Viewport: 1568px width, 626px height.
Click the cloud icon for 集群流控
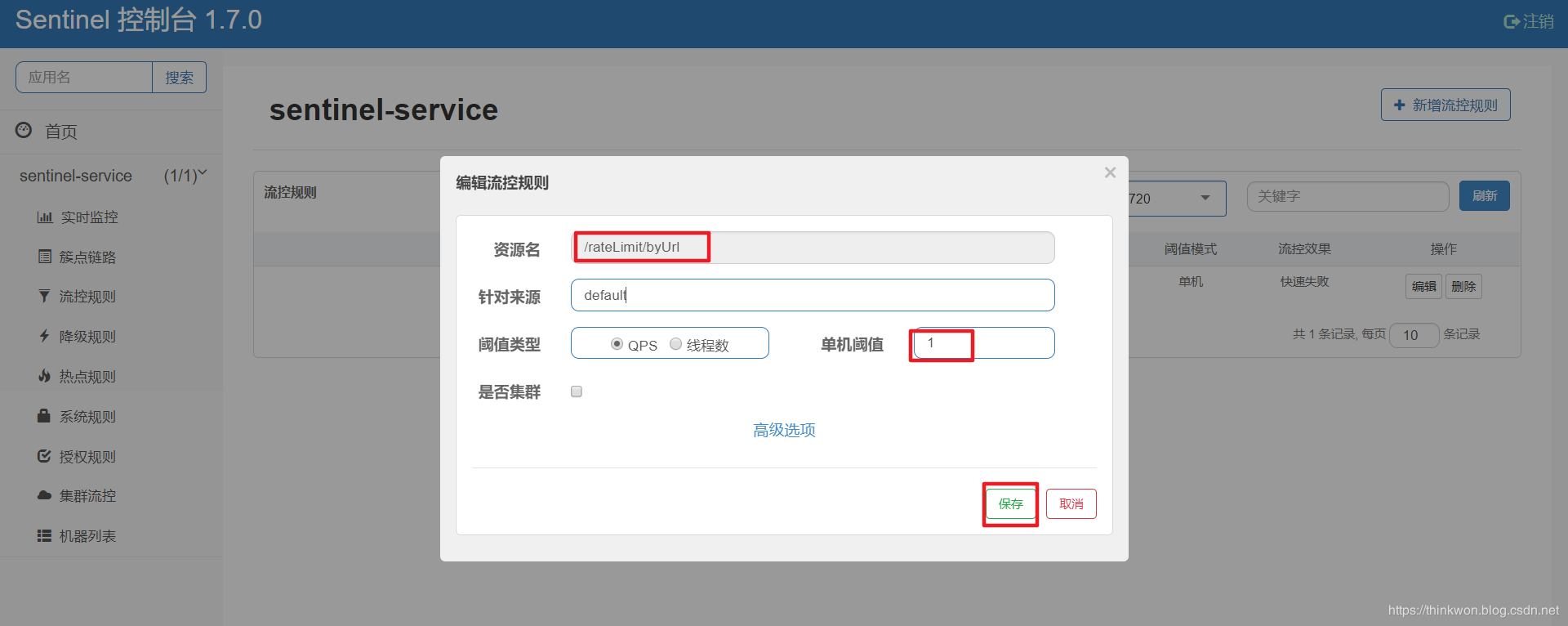click(44, 495)
